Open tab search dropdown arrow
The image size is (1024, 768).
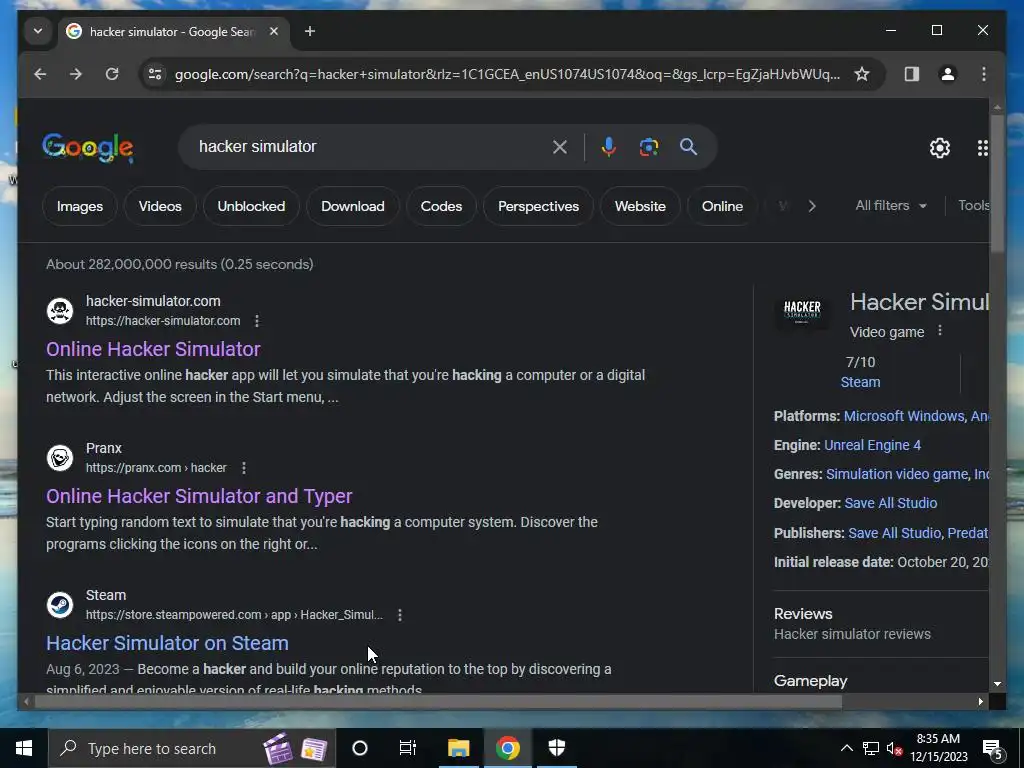(x=38, y=31)
